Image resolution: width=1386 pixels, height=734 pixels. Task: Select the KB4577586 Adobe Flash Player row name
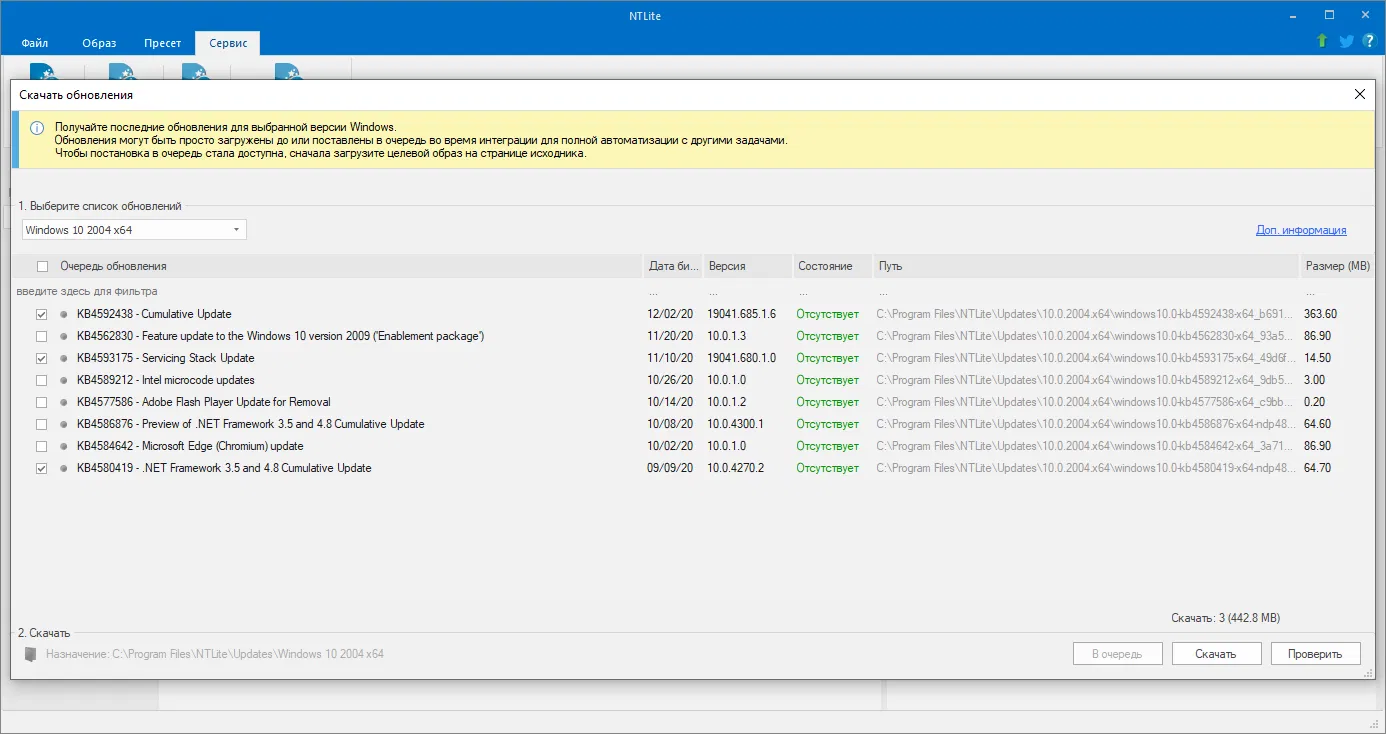[204, 402]
